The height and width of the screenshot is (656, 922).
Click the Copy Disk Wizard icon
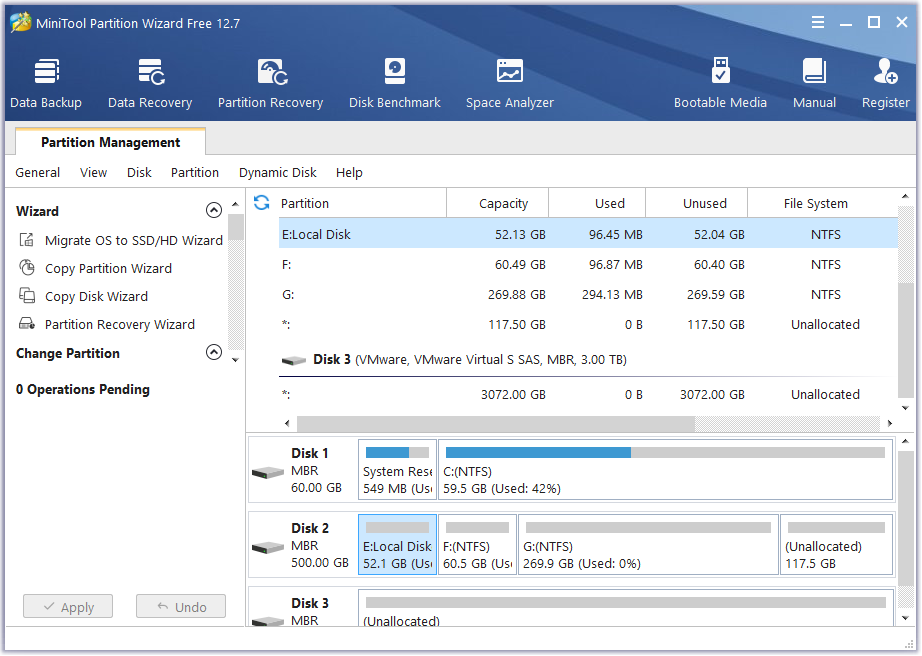[x=26, y=296]
